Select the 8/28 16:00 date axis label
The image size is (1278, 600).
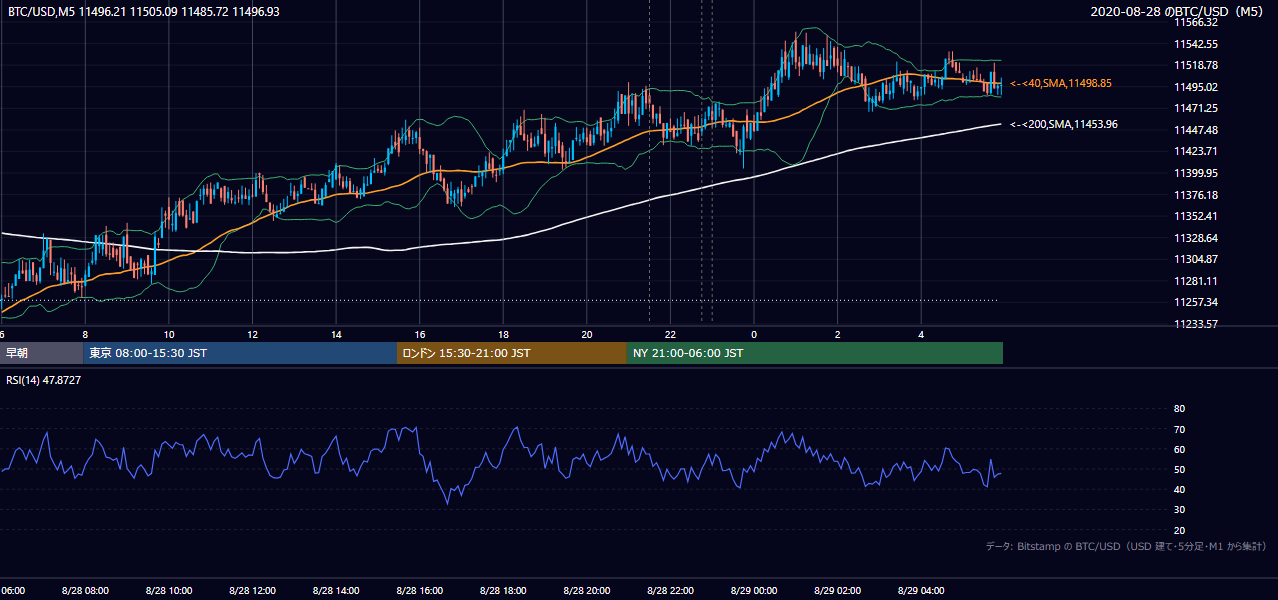pos(420,590)
